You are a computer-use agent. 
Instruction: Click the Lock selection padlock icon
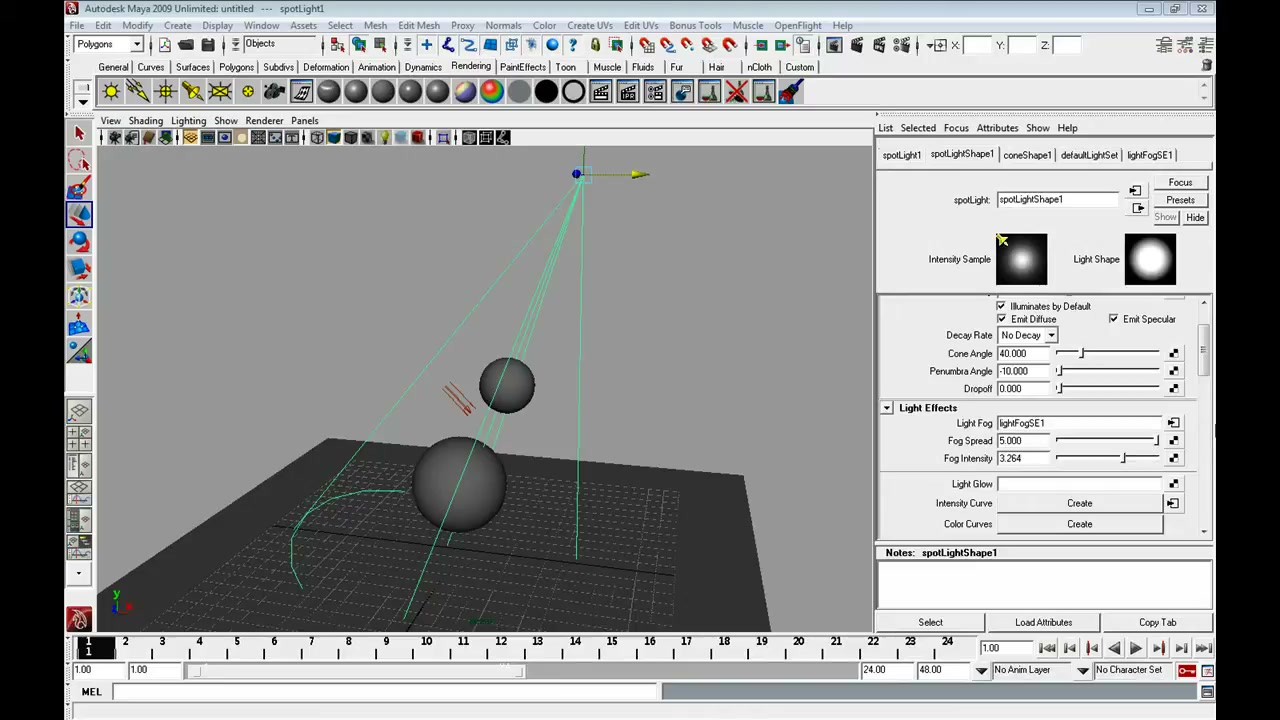pyautogui.click(x=595, y=45)
